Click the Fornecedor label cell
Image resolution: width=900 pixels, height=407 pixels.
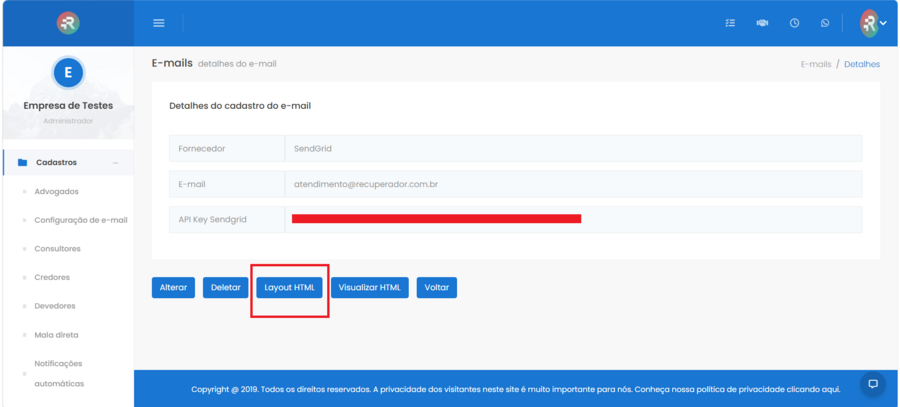coord(227,149)
